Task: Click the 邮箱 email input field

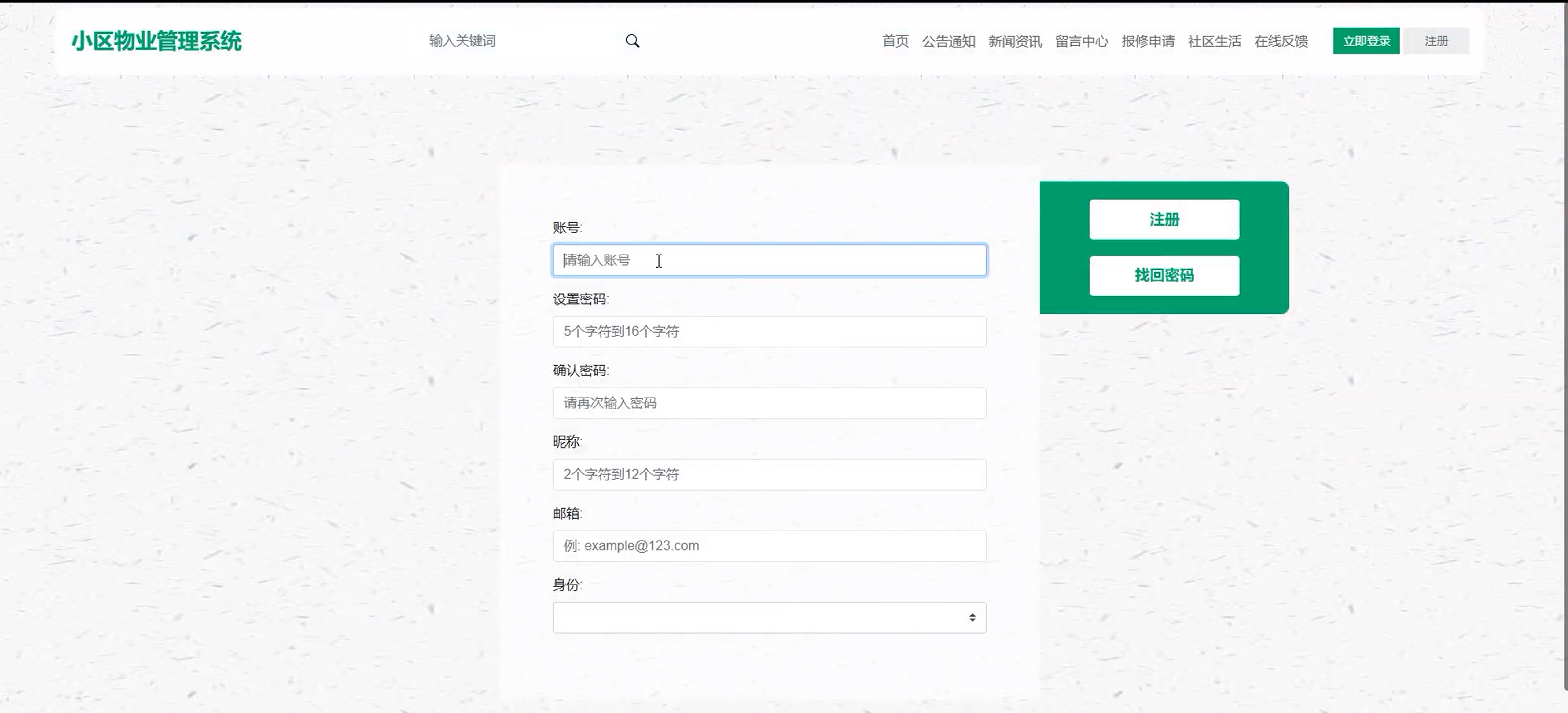Action: pos(769,546)
